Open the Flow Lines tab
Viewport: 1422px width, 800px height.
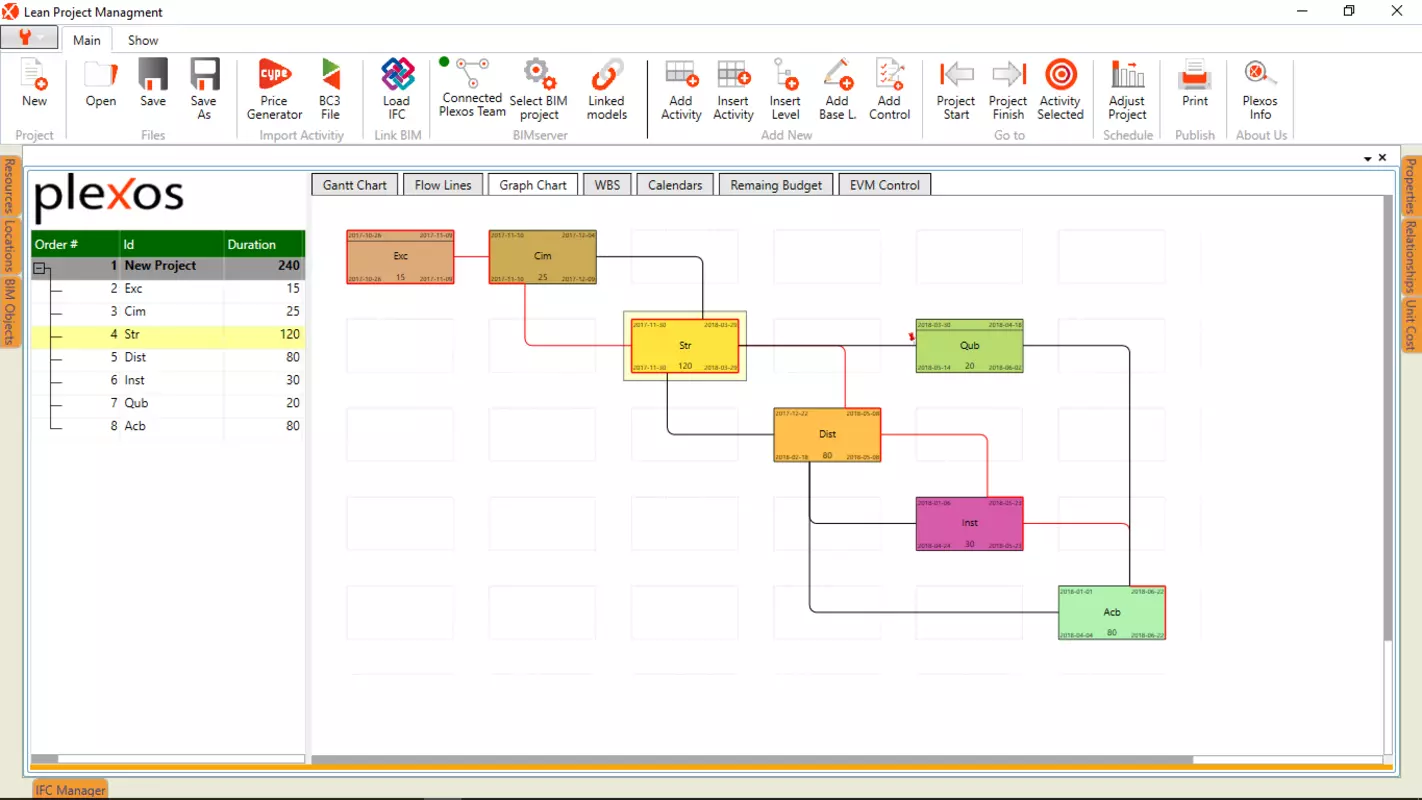pos(443,185)
